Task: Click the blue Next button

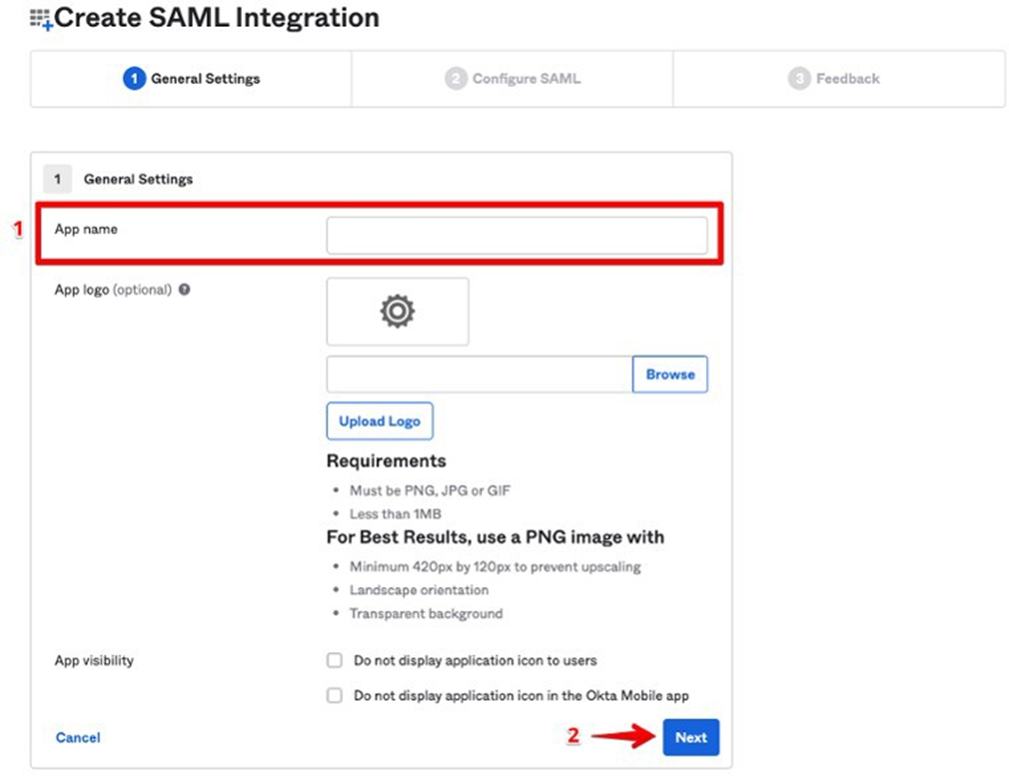Action: (x=690, y=737)
